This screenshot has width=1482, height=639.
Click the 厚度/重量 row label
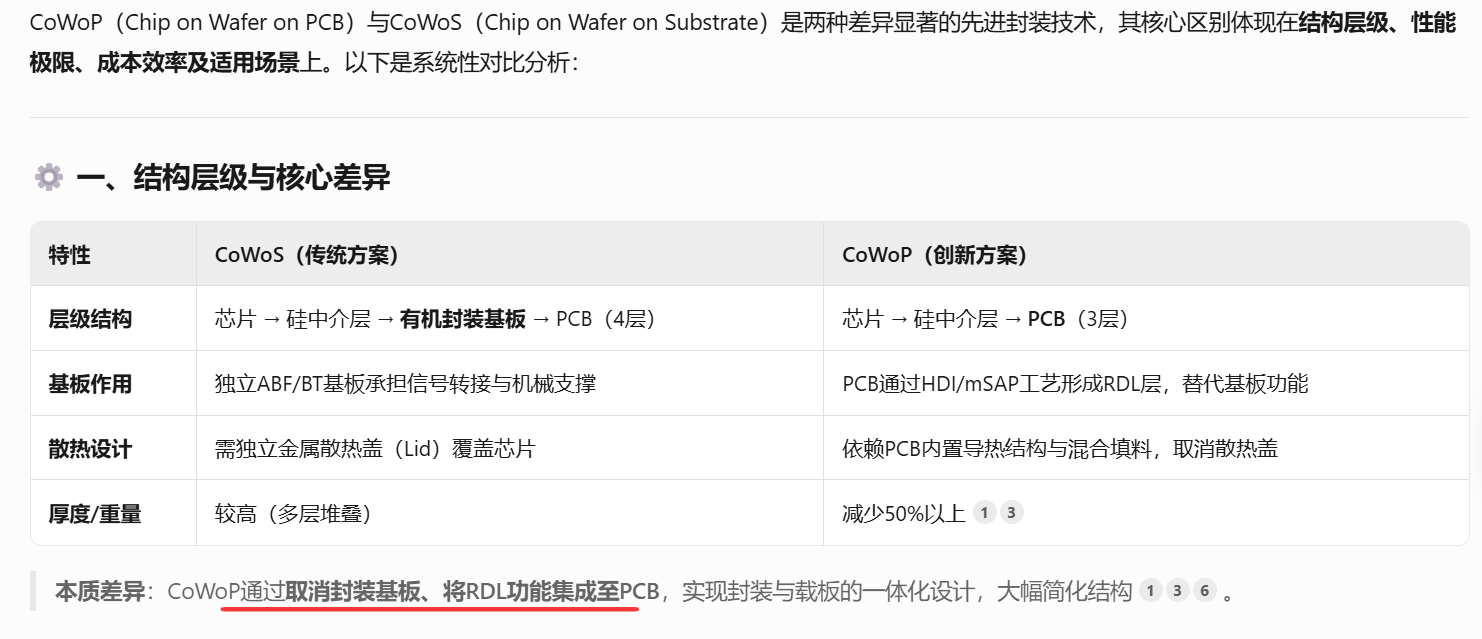[95, 514]
